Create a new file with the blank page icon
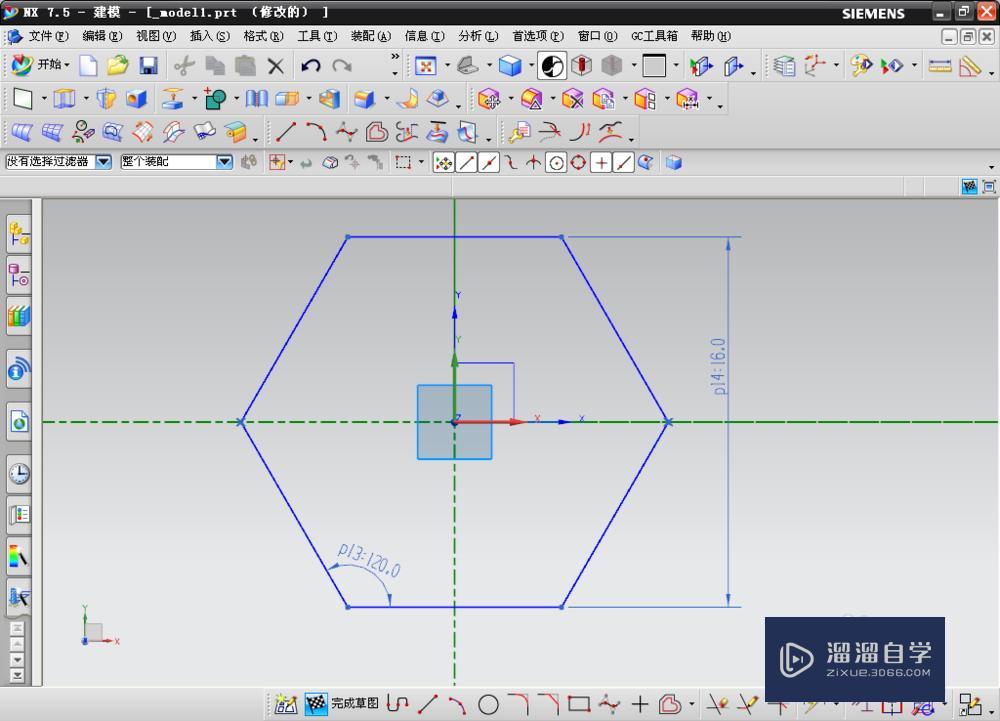 tap(88, 65)
